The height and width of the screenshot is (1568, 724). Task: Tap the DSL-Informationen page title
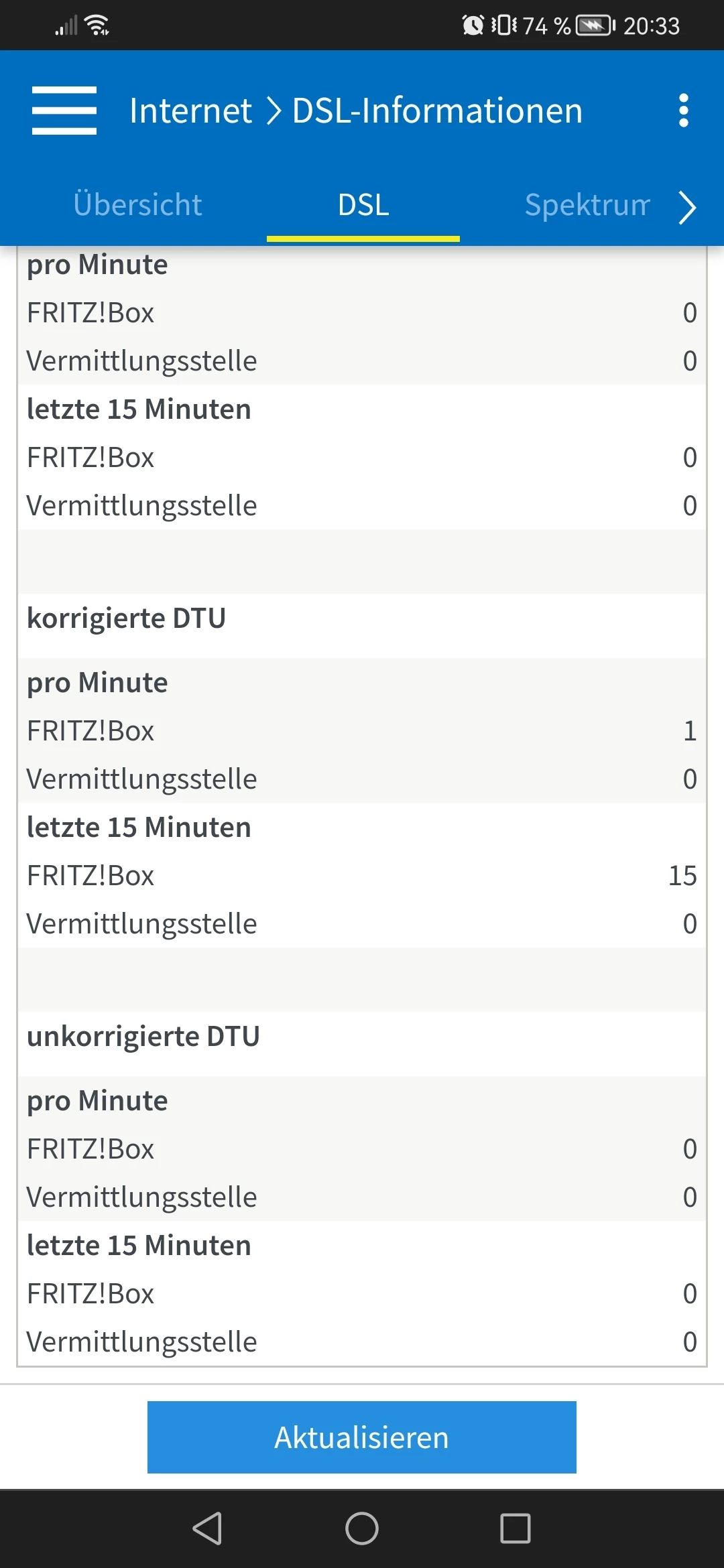pyautogui.click(x=437, y=111)
